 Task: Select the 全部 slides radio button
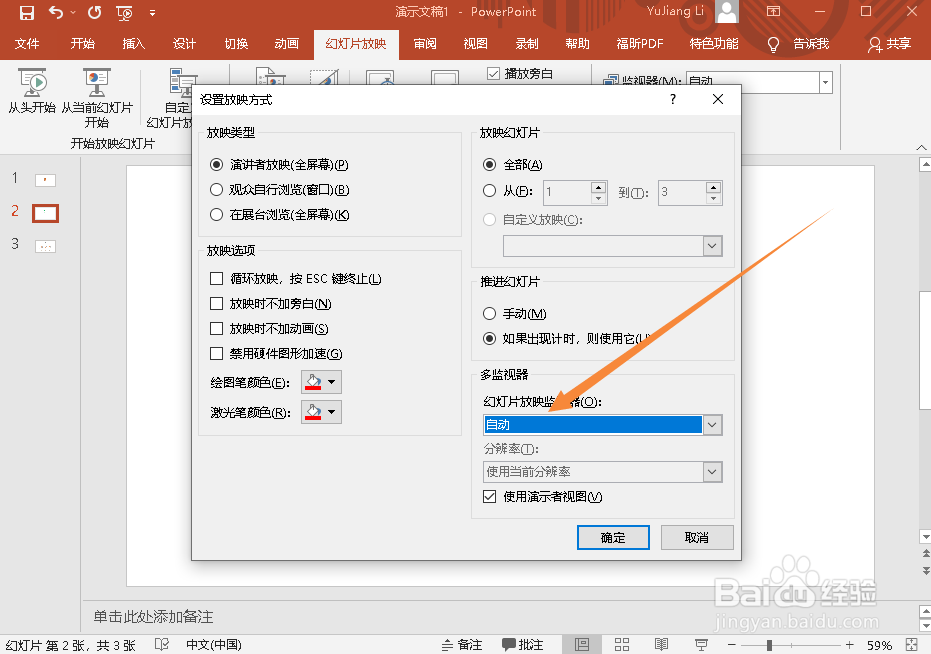pos(489,165)
